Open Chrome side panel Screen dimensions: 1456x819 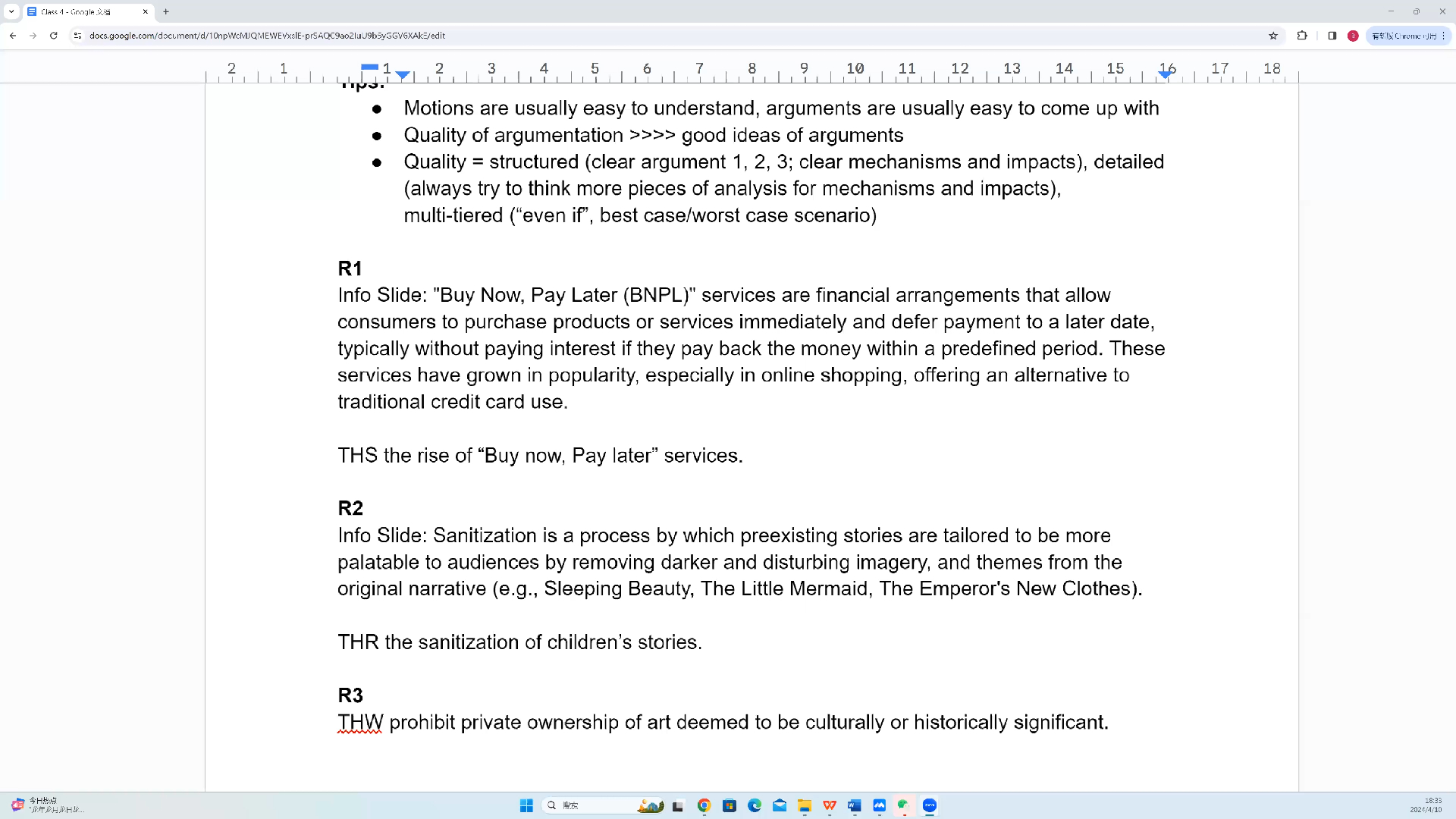pyautogui.click(x=1332, y=36)
